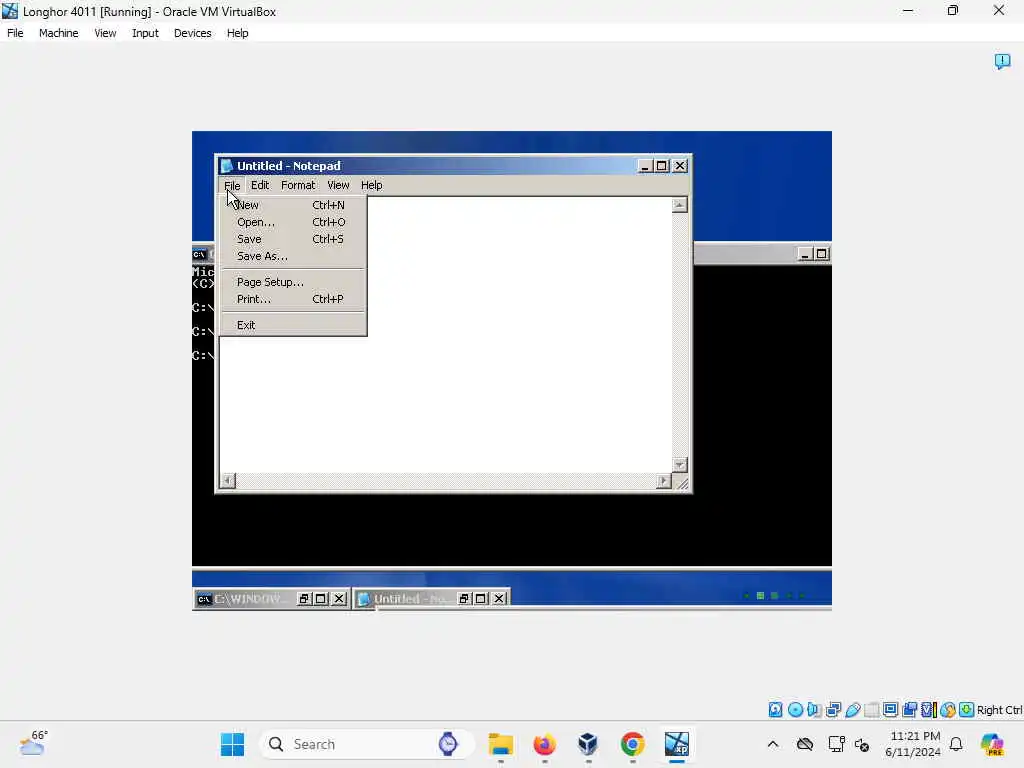
Task: Minimize the command prompt window
Action: [805, 254]
